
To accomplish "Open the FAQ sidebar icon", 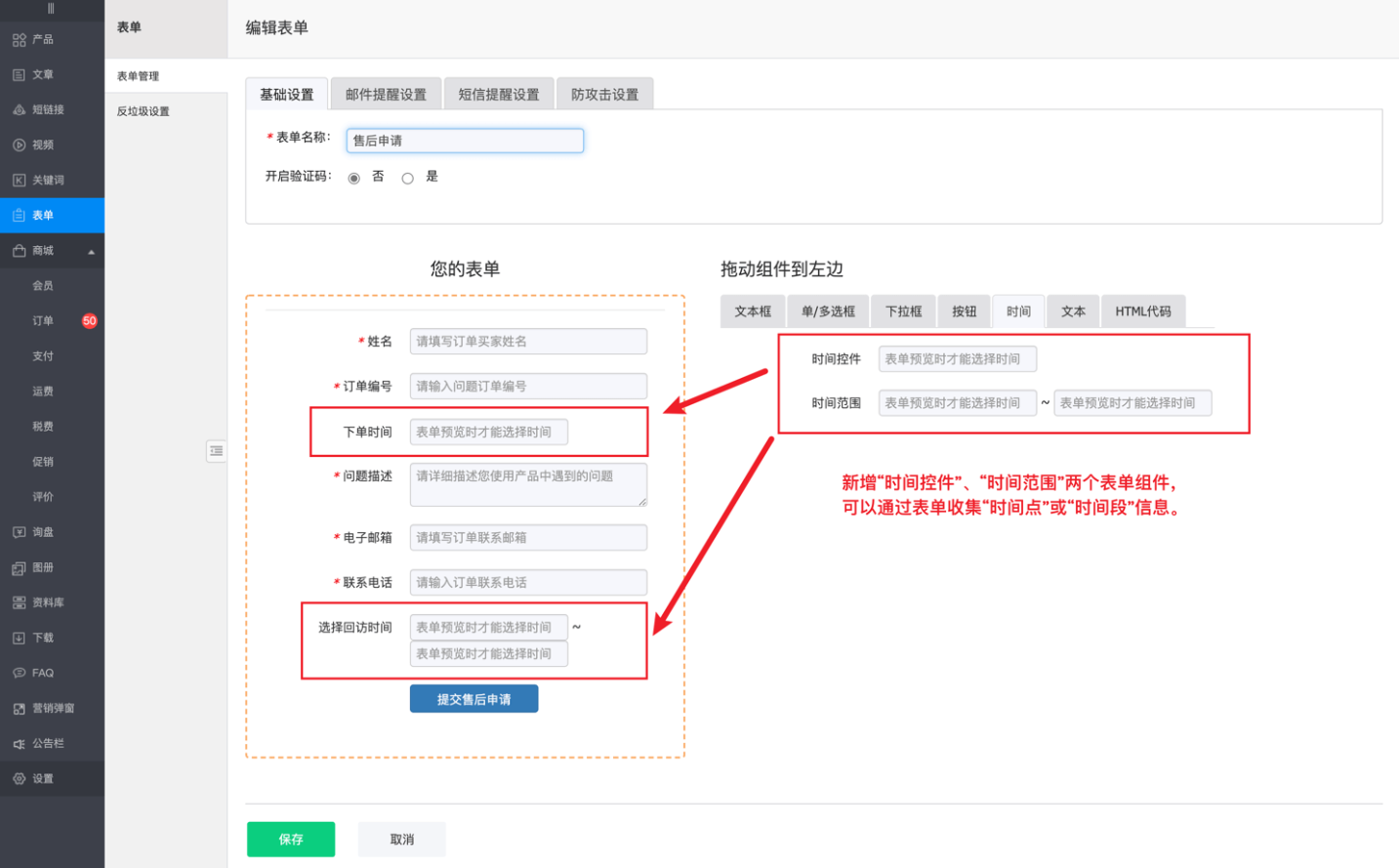I will click(x=19, y=674).
